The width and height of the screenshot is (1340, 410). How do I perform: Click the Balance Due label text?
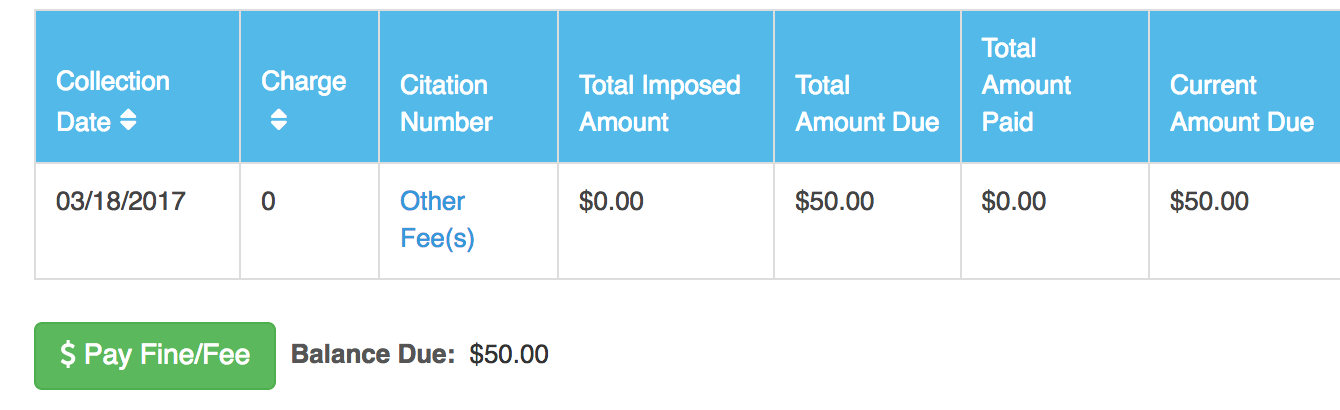pos(373,355)
